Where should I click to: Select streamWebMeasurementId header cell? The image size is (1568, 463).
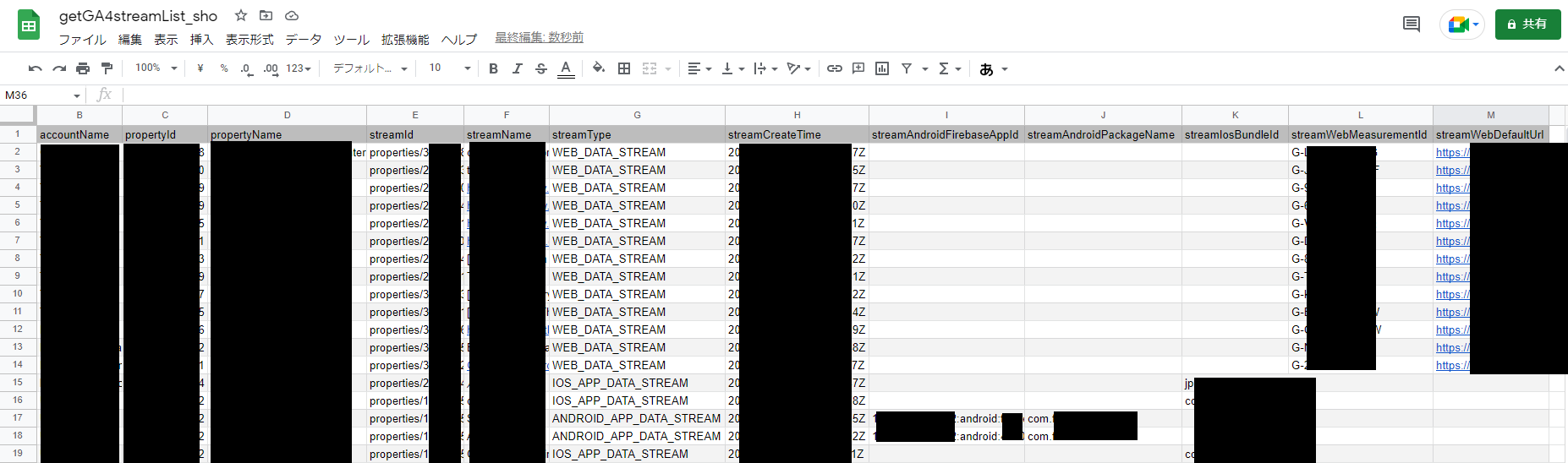(1360, 134)
